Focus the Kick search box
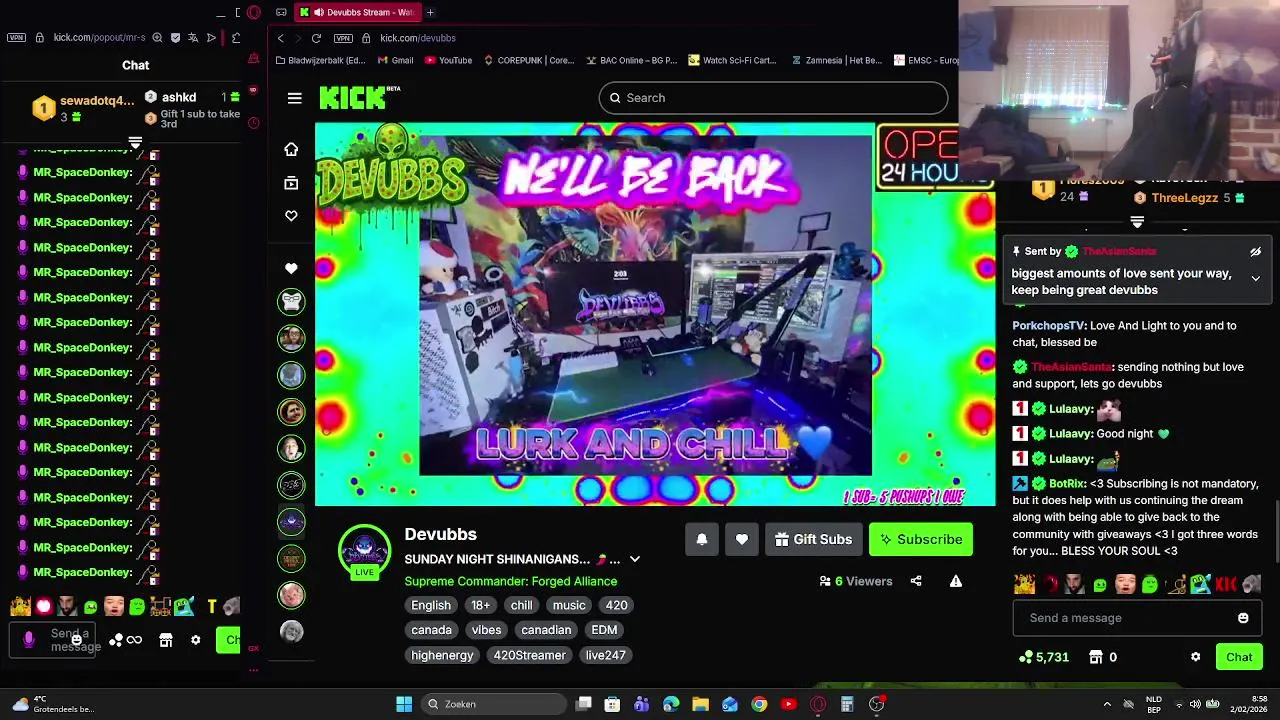The image size is (1280, 720). [773, 98]
